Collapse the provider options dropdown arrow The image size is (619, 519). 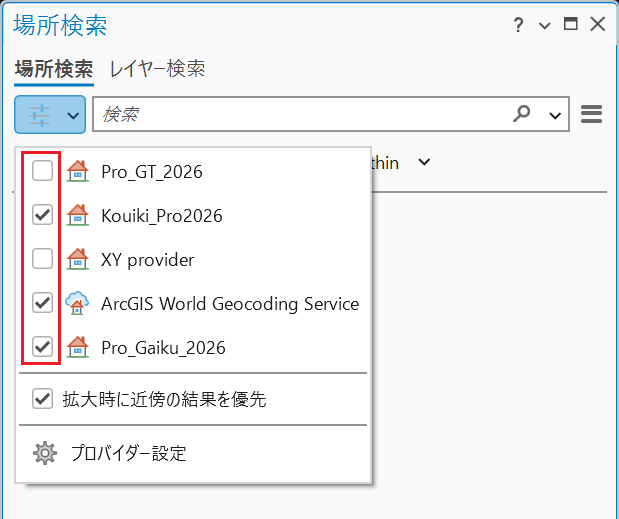[73, 116]
